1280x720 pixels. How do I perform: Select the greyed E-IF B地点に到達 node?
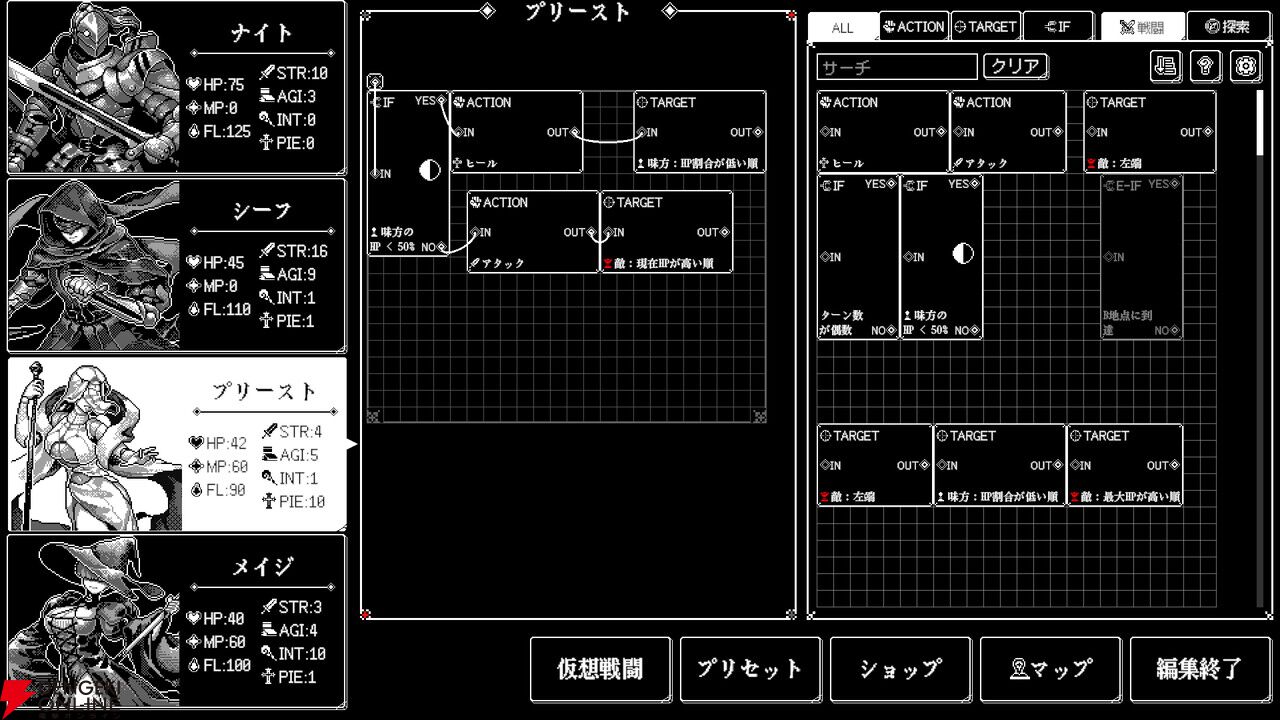1141,257
